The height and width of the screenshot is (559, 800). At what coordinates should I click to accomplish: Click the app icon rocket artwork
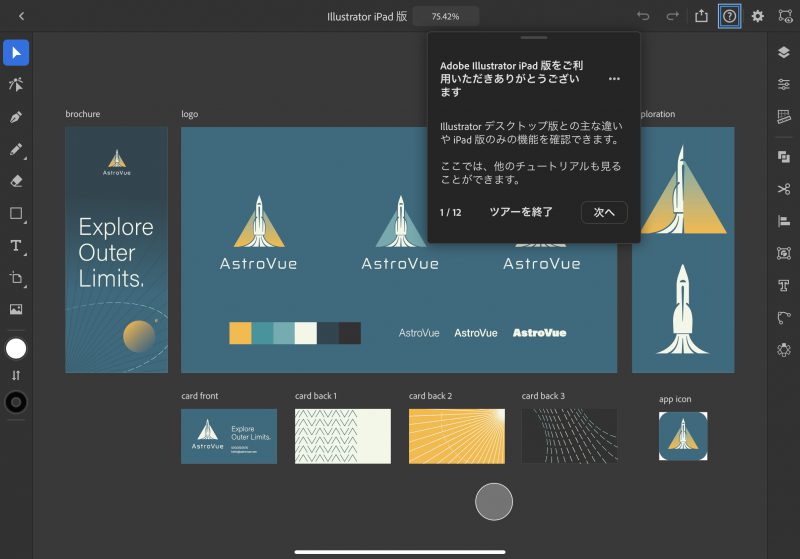click(683, 436)
